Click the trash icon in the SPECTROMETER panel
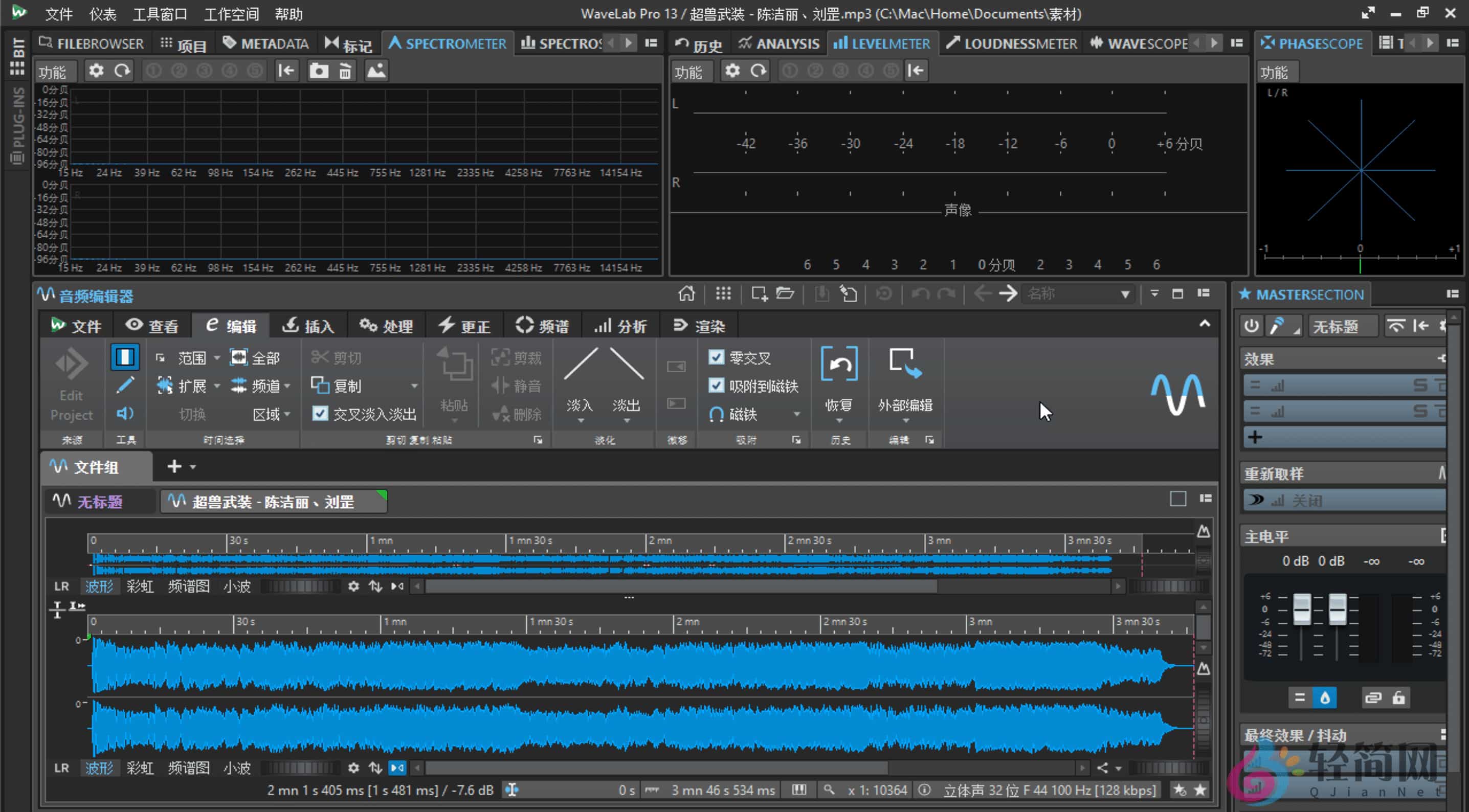 click(344, 70)
